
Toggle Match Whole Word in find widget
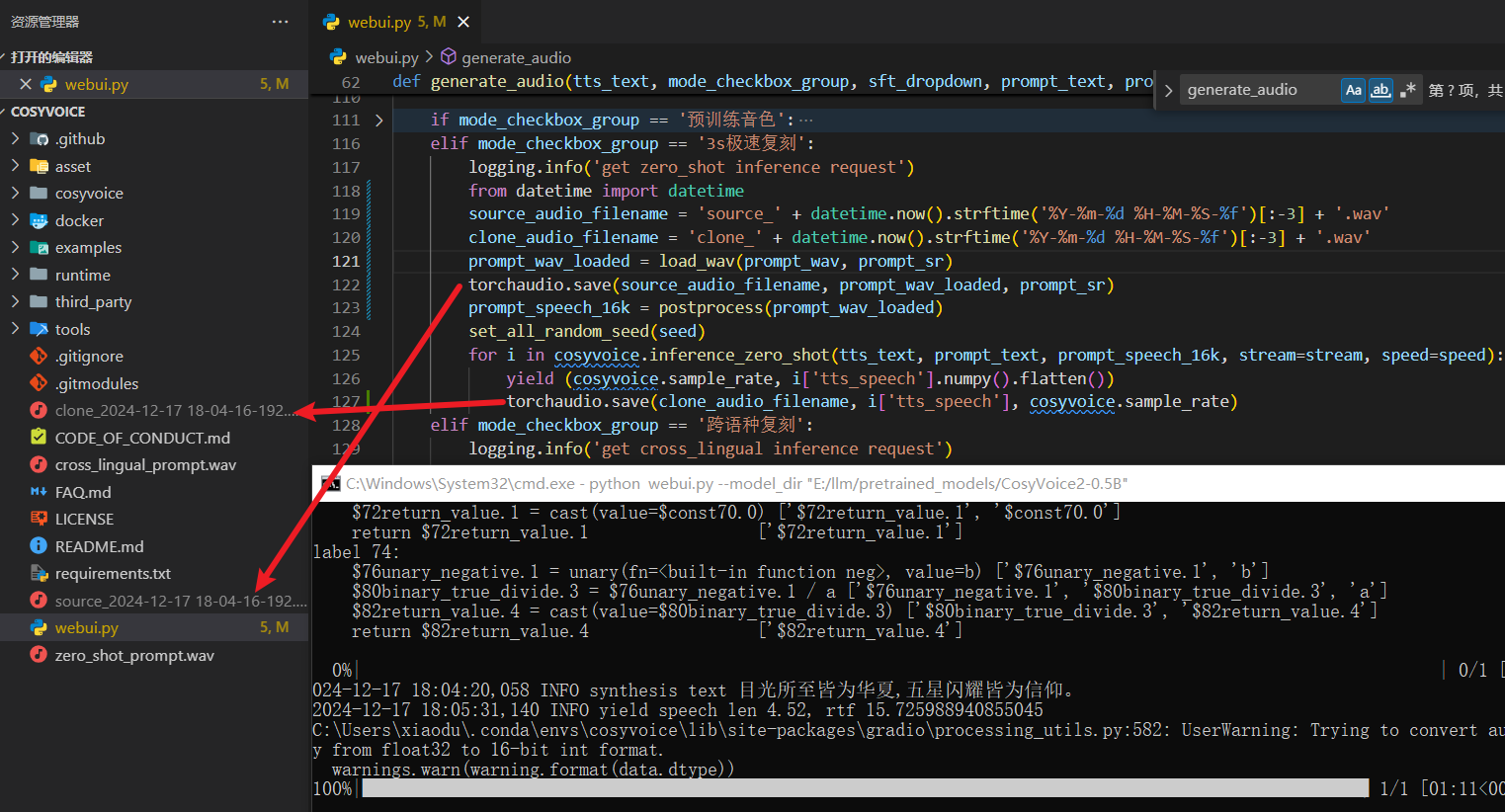pyautogui.click(x=1380, y=90)
